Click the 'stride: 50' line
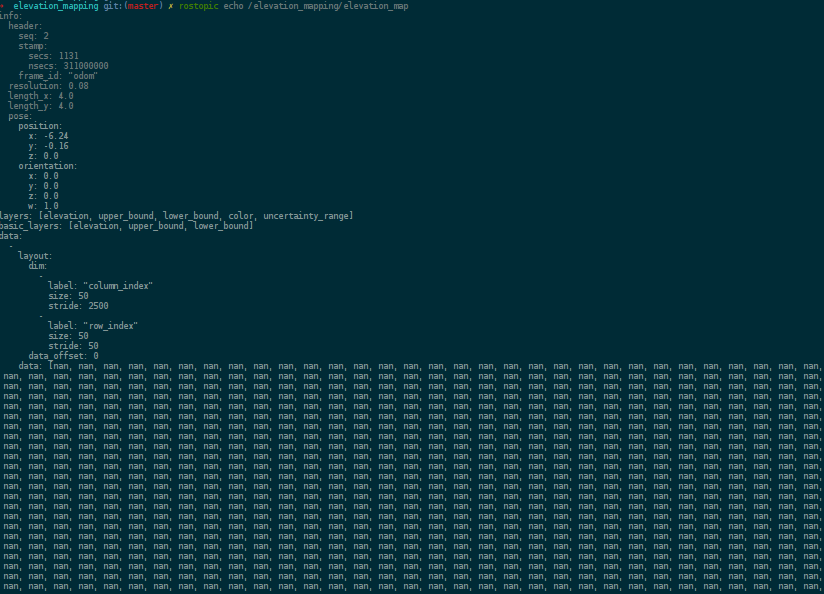 [74, 345]
